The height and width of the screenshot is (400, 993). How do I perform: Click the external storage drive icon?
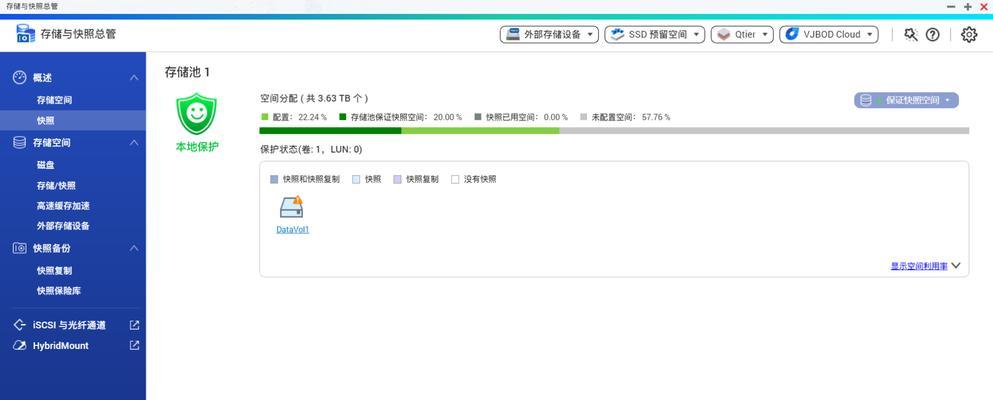[x=512, y=34]
